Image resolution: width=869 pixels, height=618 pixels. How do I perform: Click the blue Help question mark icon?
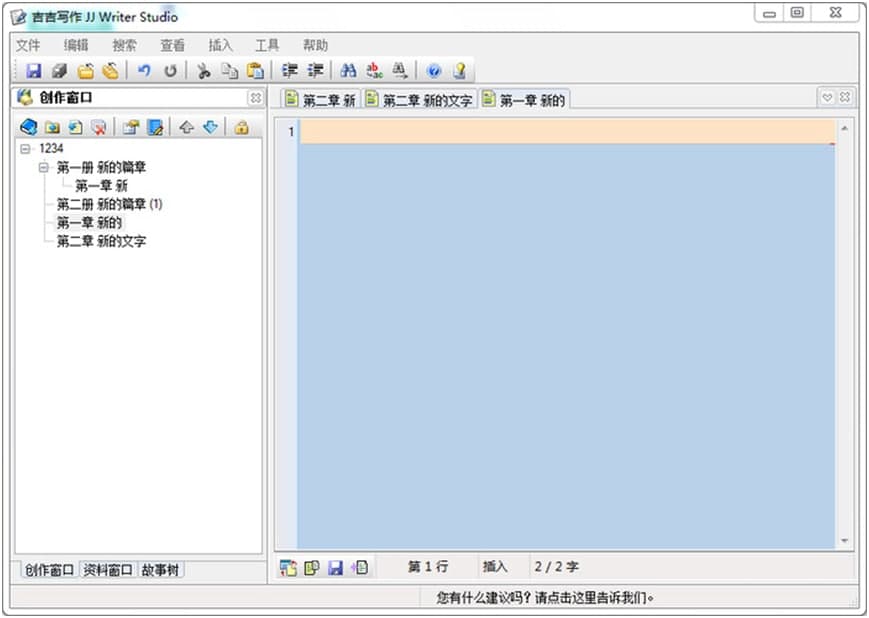pos(433,71)
